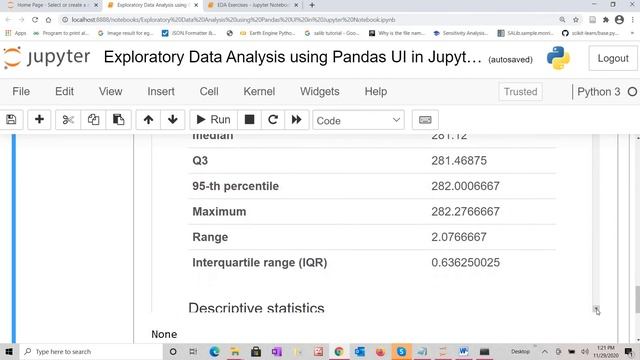Move selected cell down arrow
Viewport: 640px width, 360px height.
(173, 120)
